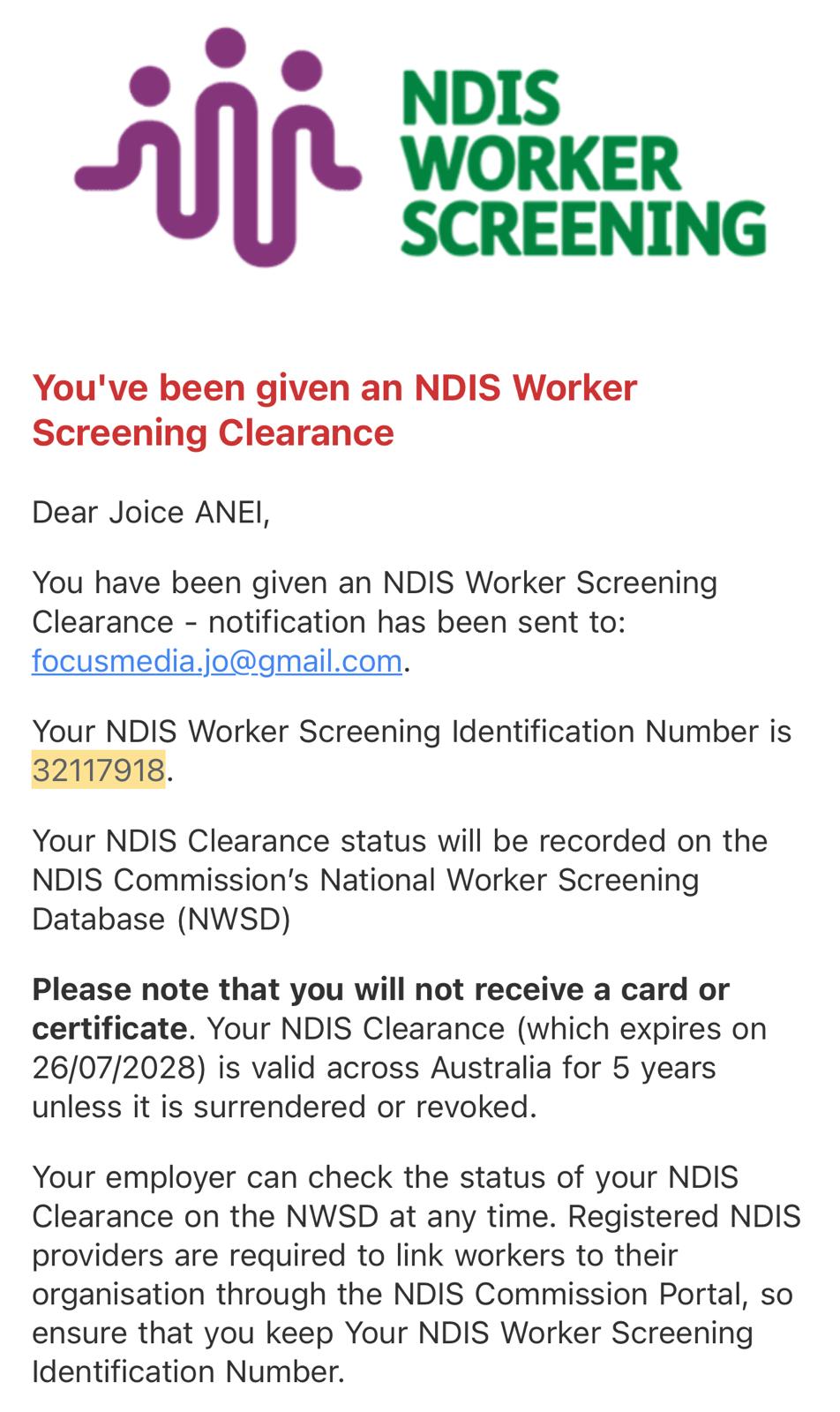Click the 'Dear Joice ANEI' greeting
The width and height of the screenshot is (840, 1412).
(150, 512)
